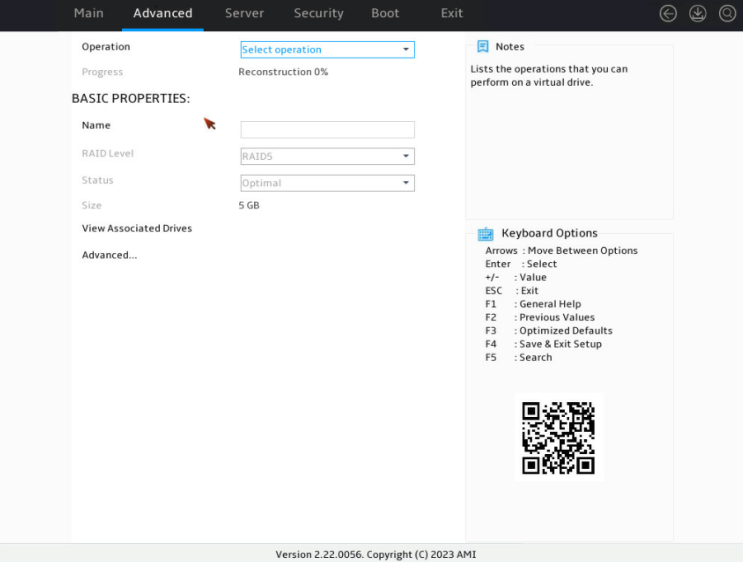Click the Name field label
Screen dimensions: 743x562
pyautogui.click(x=96, y=125)
